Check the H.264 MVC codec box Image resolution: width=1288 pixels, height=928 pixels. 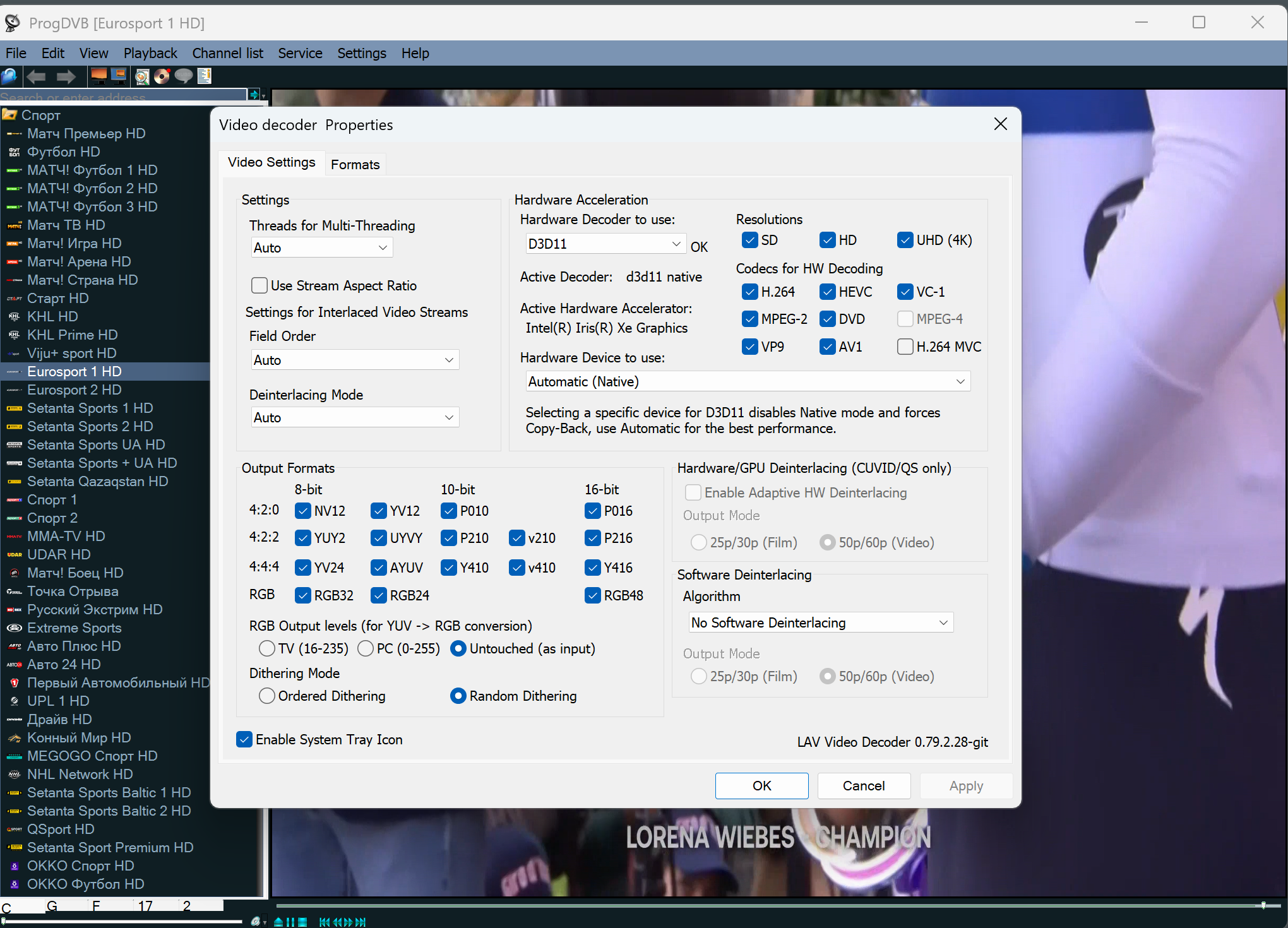coord(905,347)
